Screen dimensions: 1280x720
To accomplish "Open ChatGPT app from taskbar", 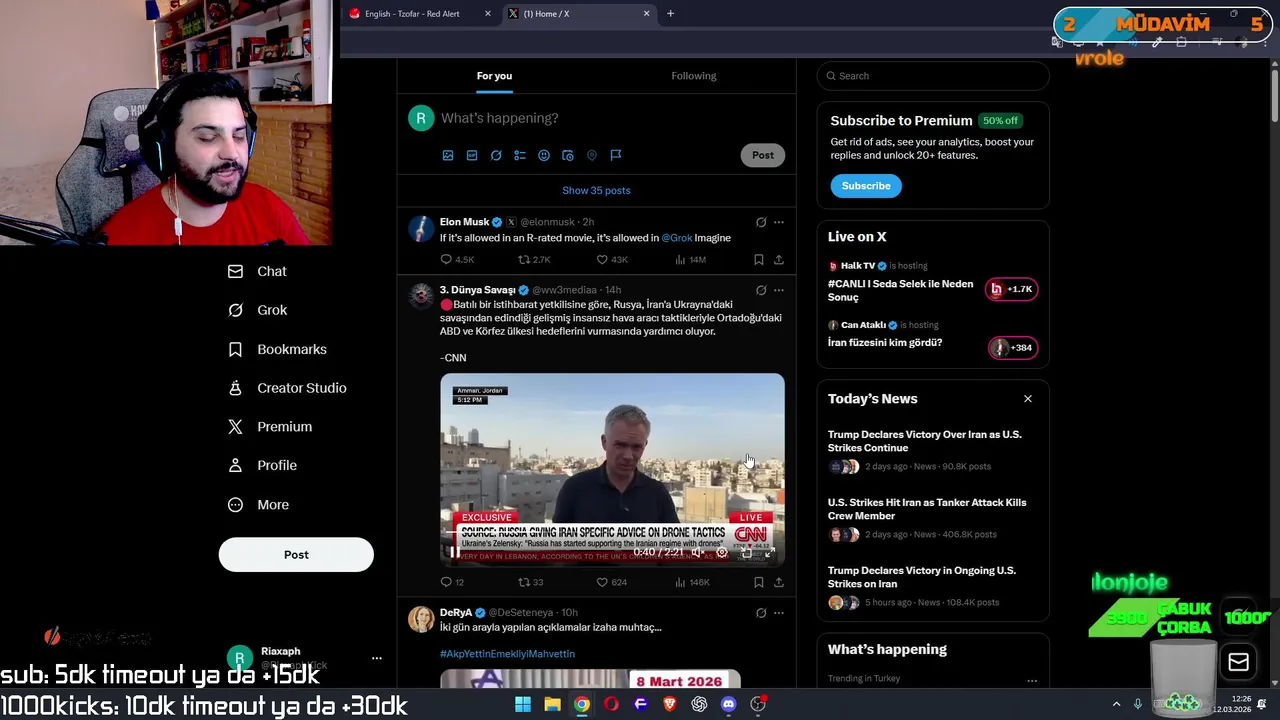I will (699, 704).
